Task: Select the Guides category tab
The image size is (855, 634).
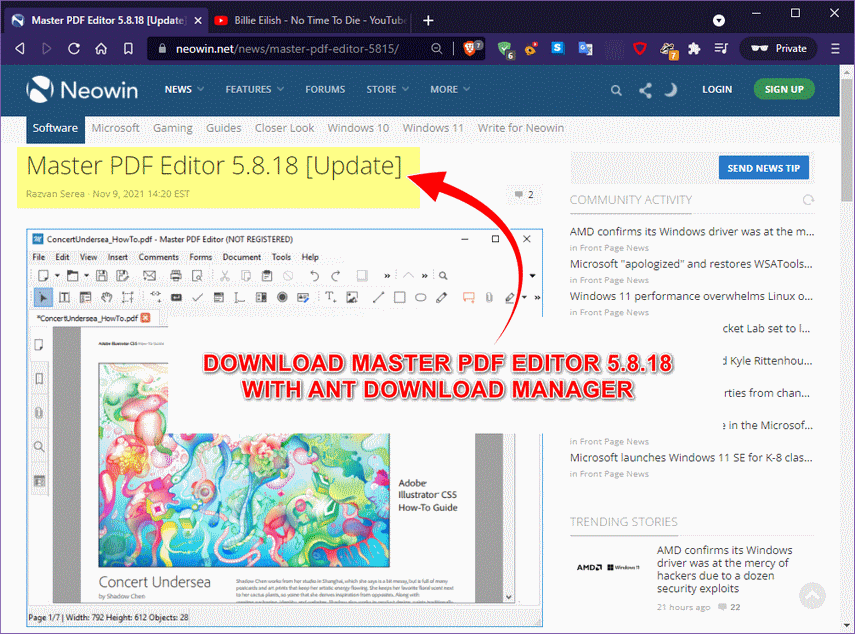Action: click(x=224, y=128)
